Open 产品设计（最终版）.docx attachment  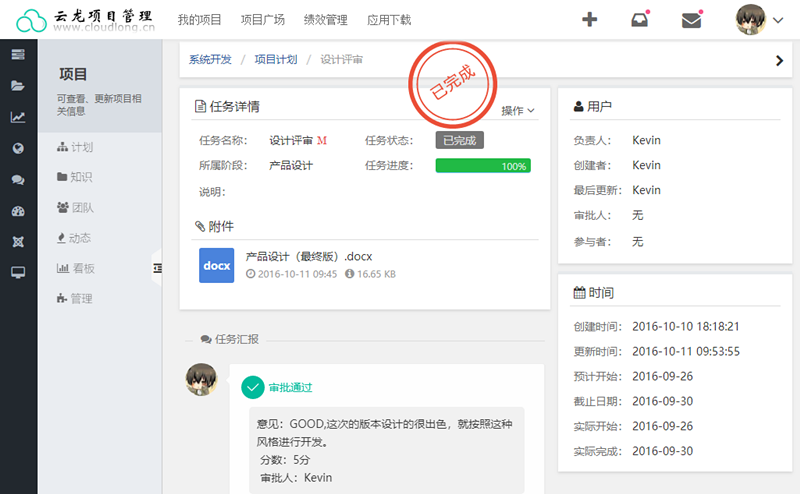[x=309, y=257]
